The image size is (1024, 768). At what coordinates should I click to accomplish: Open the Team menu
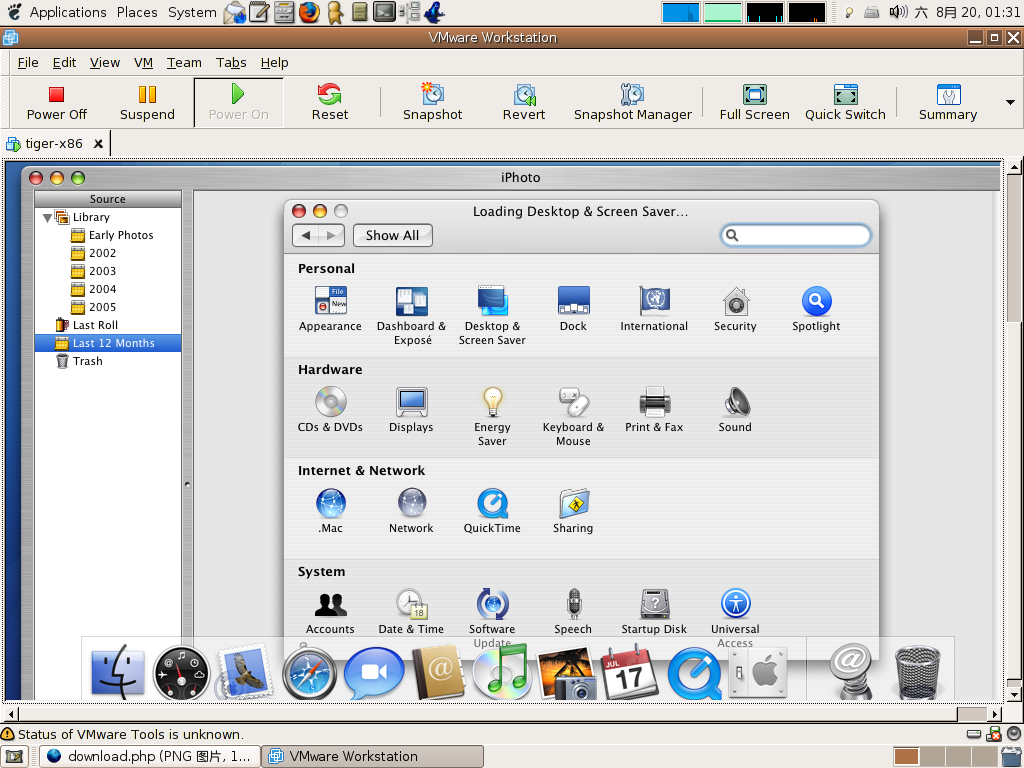click(x=184, y=63)
